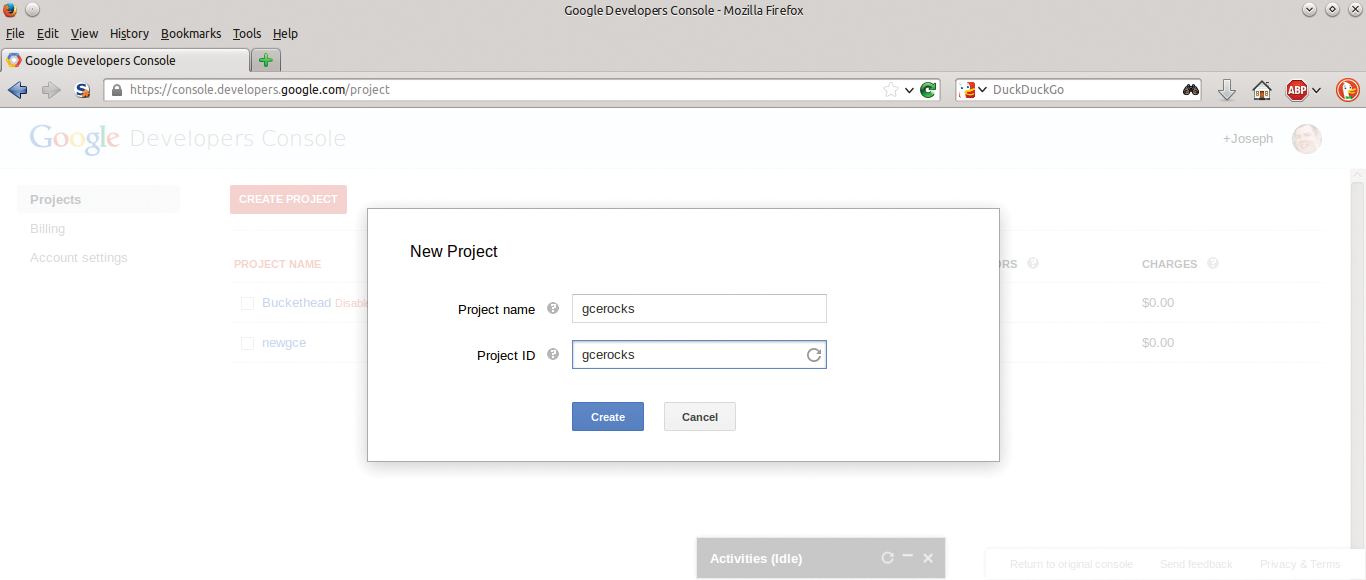Tick the Buckethead project checkbox
The image size is (1366, 580).
247,303
